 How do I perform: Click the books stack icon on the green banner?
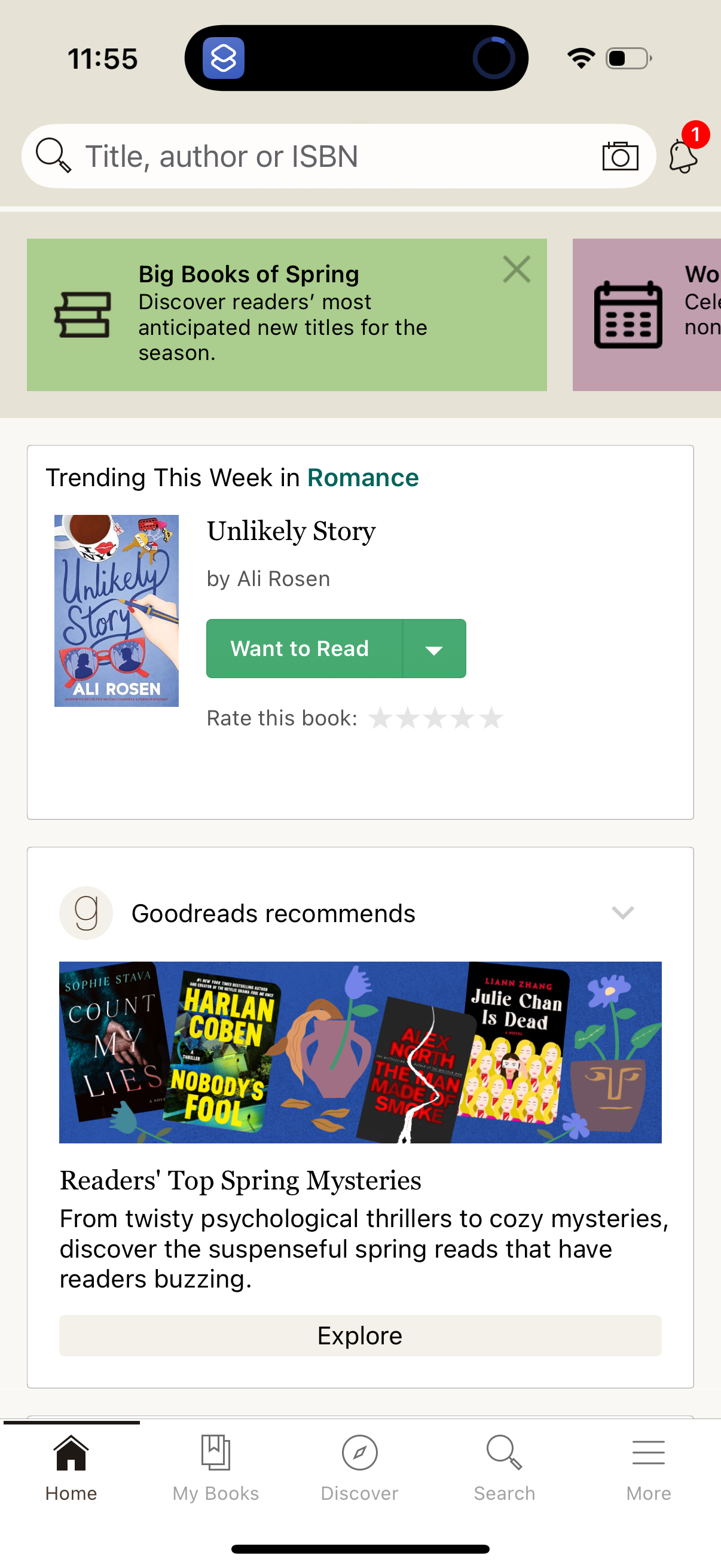click(x=85, y=314)
